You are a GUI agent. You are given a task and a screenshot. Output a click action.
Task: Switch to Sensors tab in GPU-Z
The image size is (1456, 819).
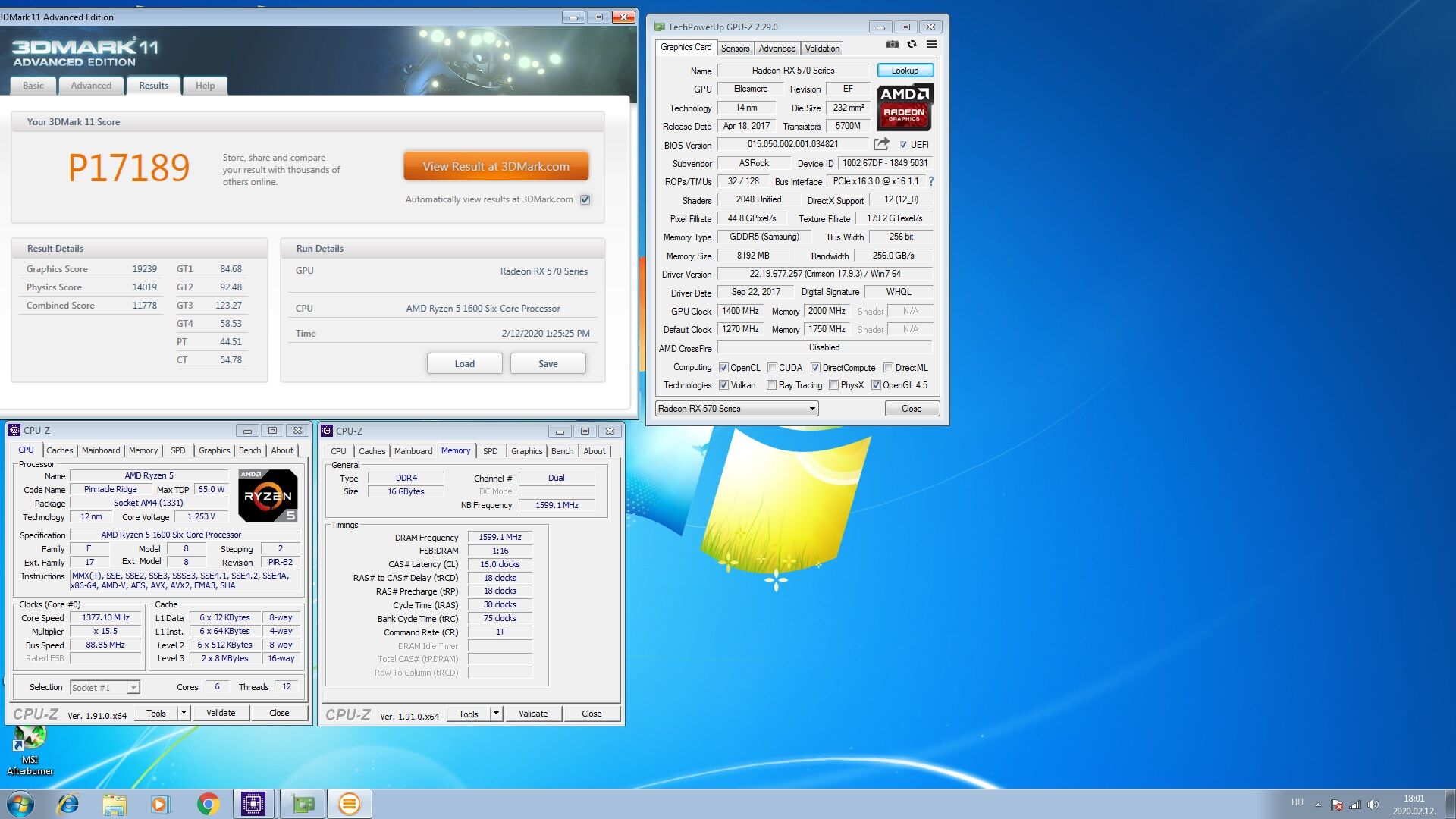point(735,49)
